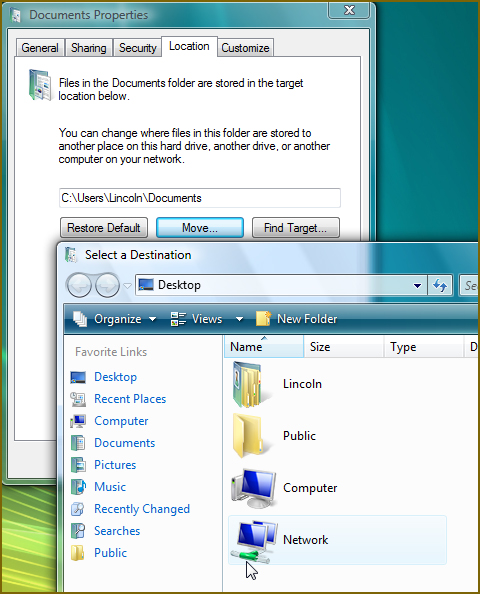This screenshot has height=594, width=480.
Task: Open the Recent Places link
Action: click(130, 399)
